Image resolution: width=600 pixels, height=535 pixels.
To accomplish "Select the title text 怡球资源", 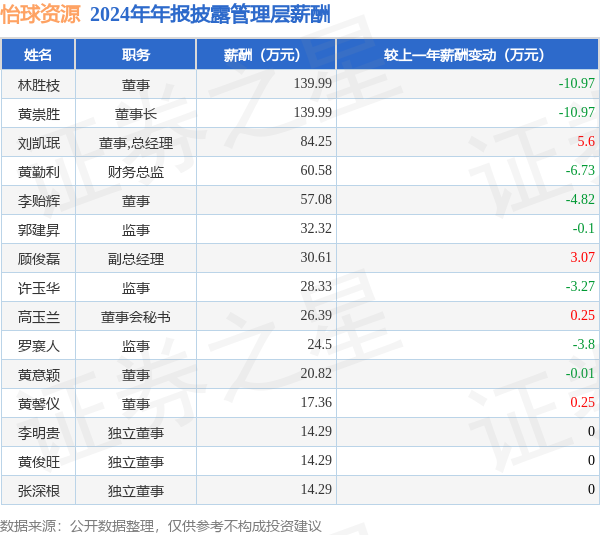I will point(40,14).
